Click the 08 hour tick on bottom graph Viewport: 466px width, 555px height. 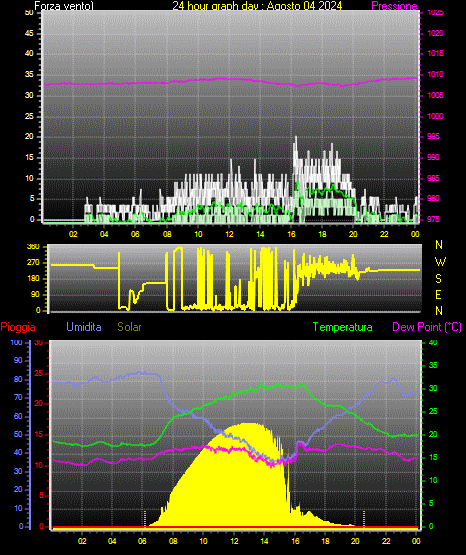click(x=173, y=541)
